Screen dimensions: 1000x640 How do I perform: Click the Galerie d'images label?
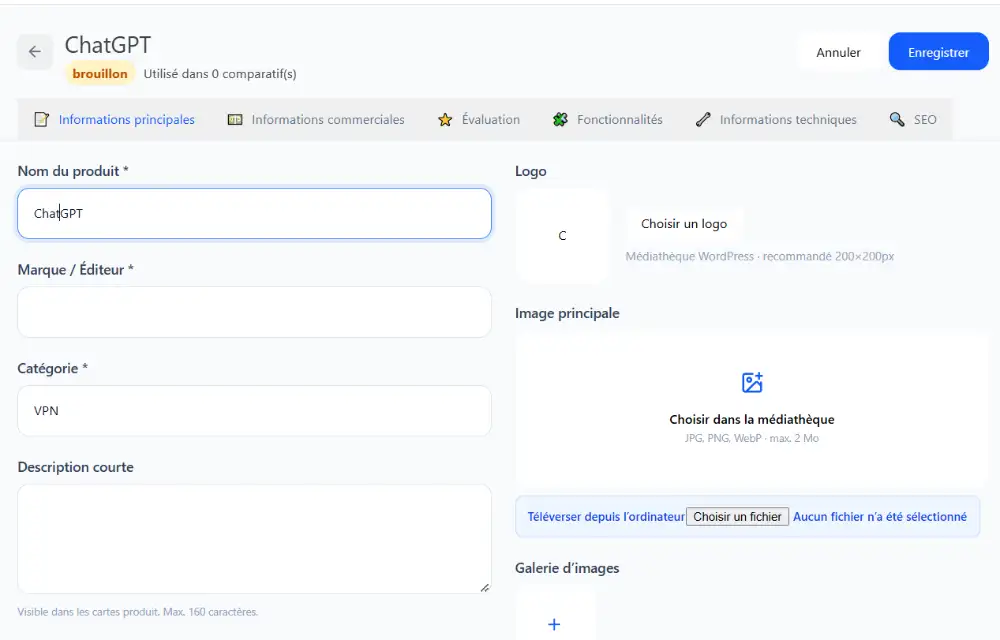point(567,568)
